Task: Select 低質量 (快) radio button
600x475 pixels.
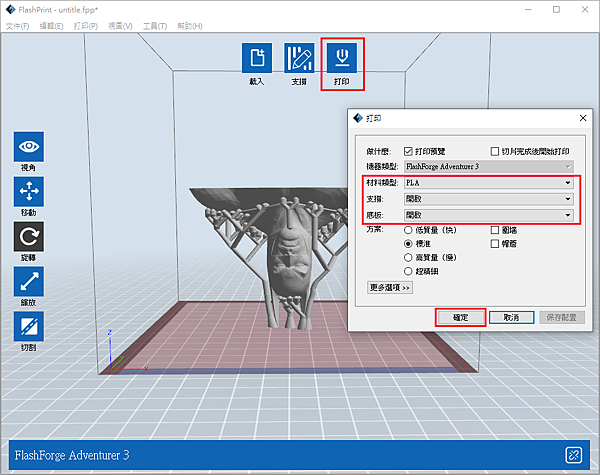Action: [x=408, y=230]
